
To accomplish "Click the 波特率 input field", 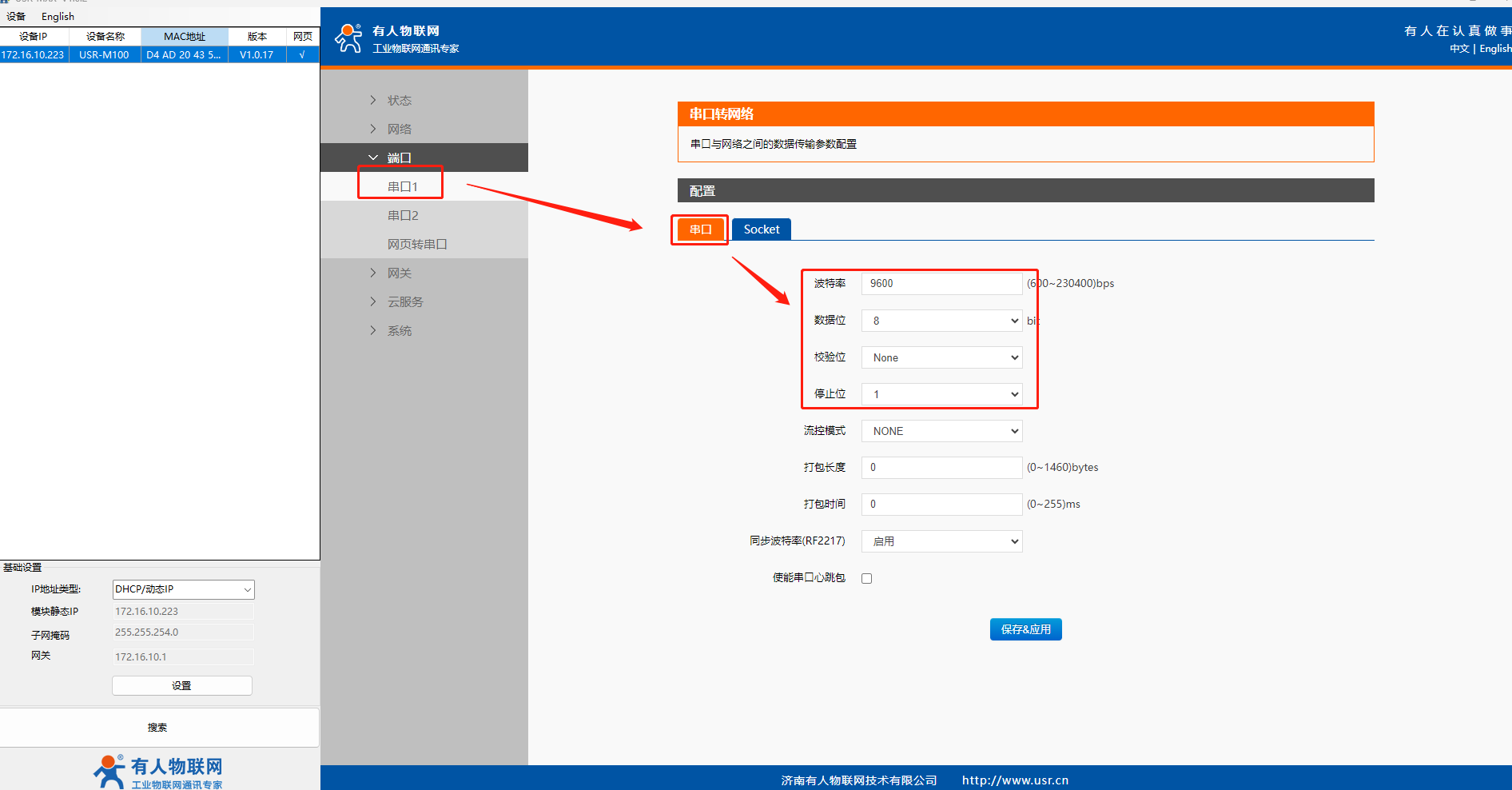I will 941,284.
